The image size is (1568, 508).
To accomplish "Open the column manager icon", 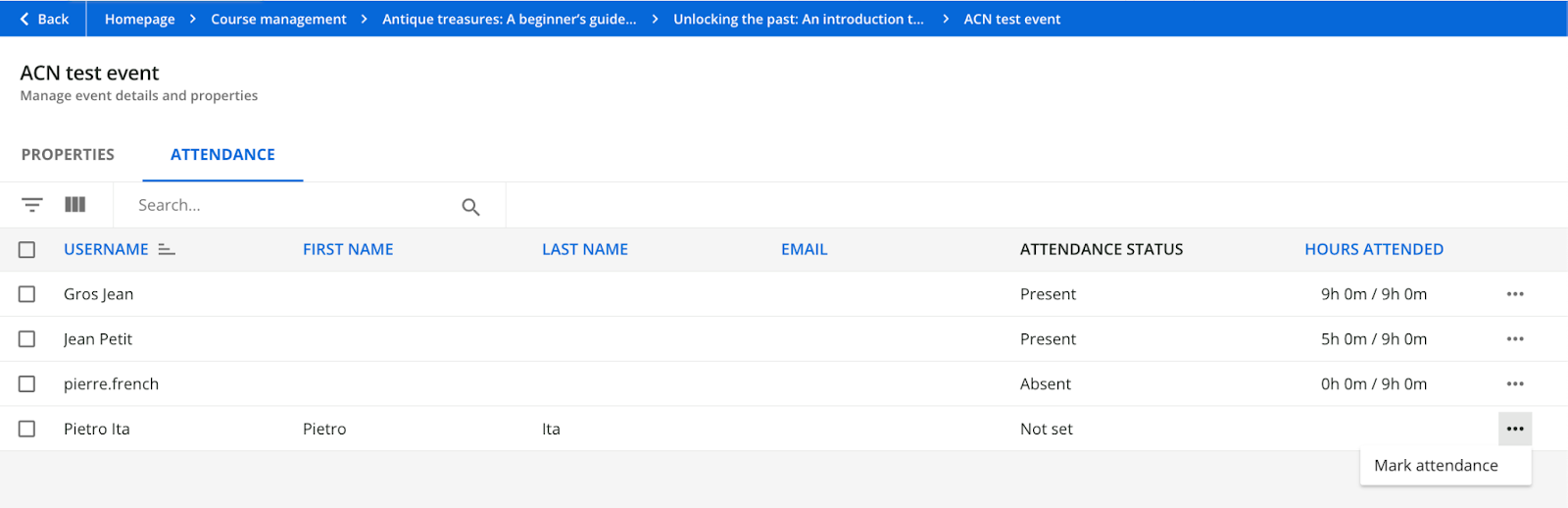I will [75, 205].
